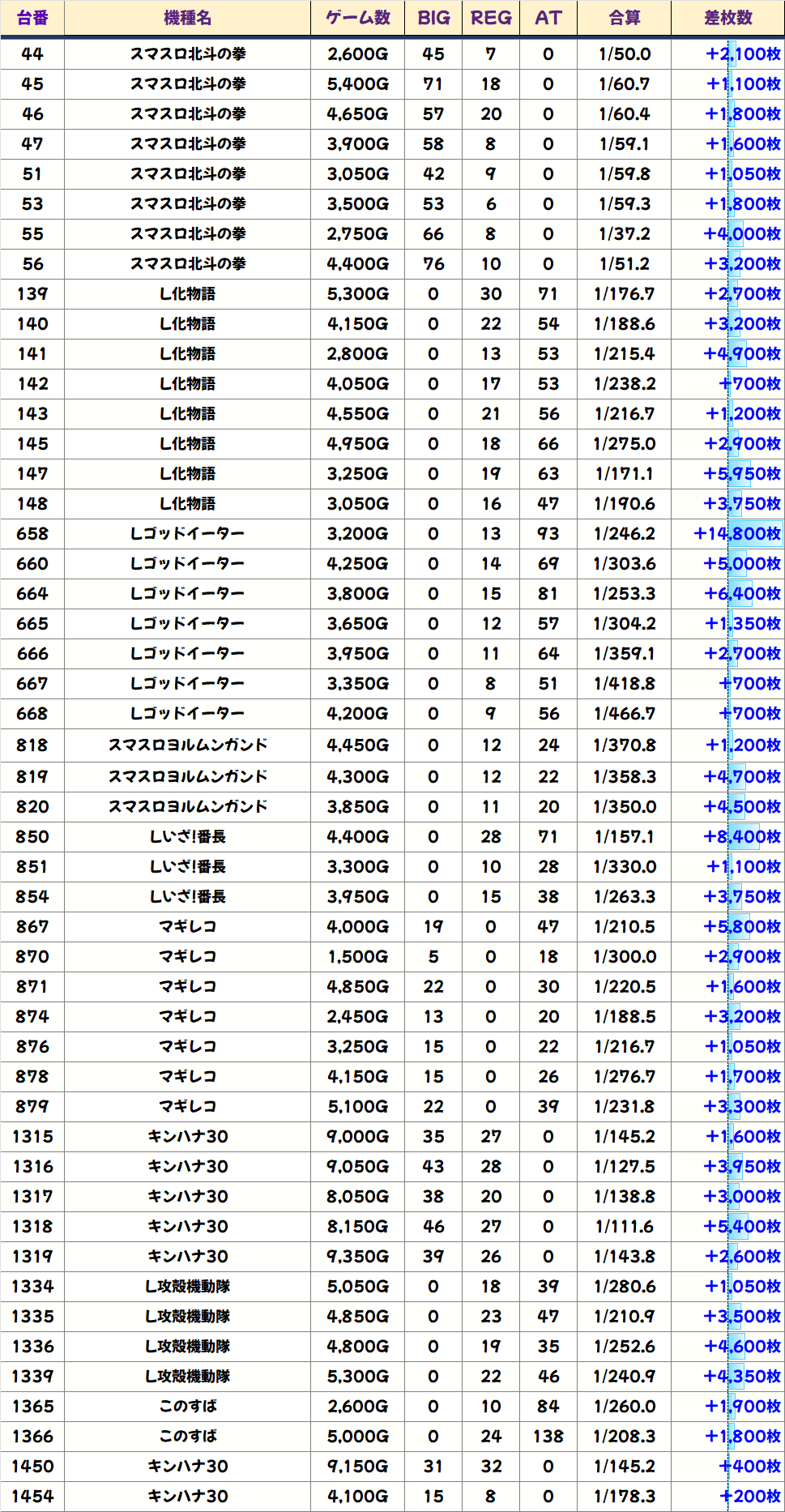The width and height of the screenshot is (785, 1512).
Task: Select the BIG column header
Action: click(x=433, y=18)
